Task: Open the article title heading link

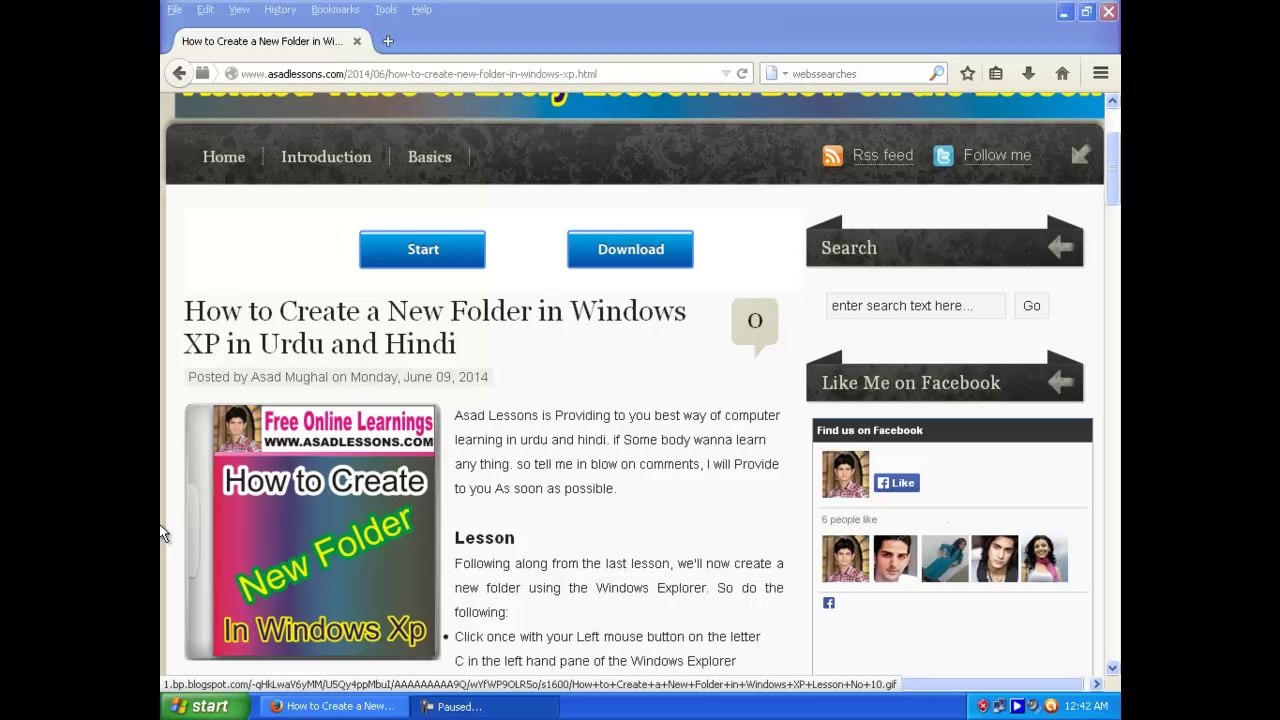Action: point(435,327)
